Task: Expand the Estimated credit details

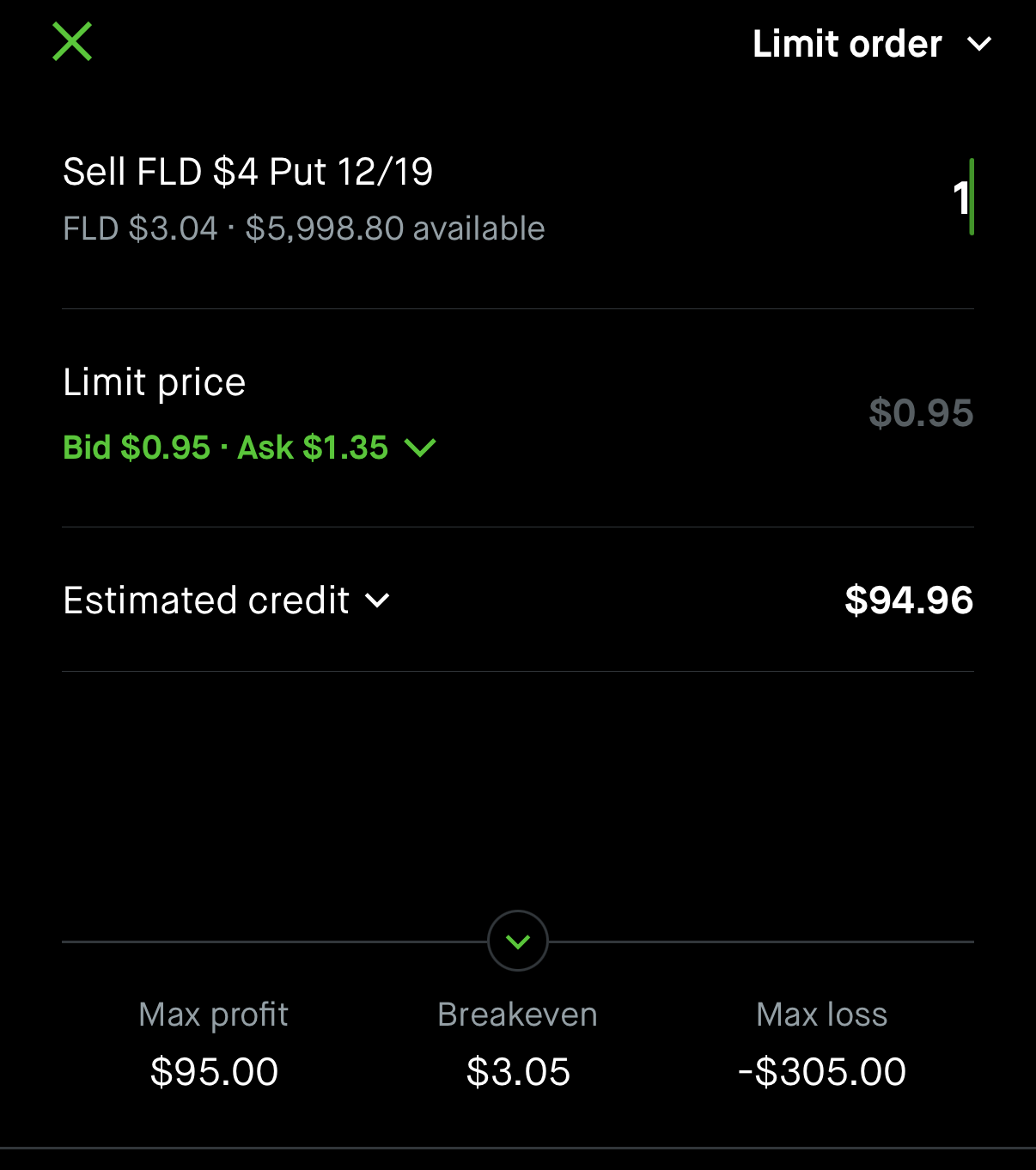Action: (206, 600)
